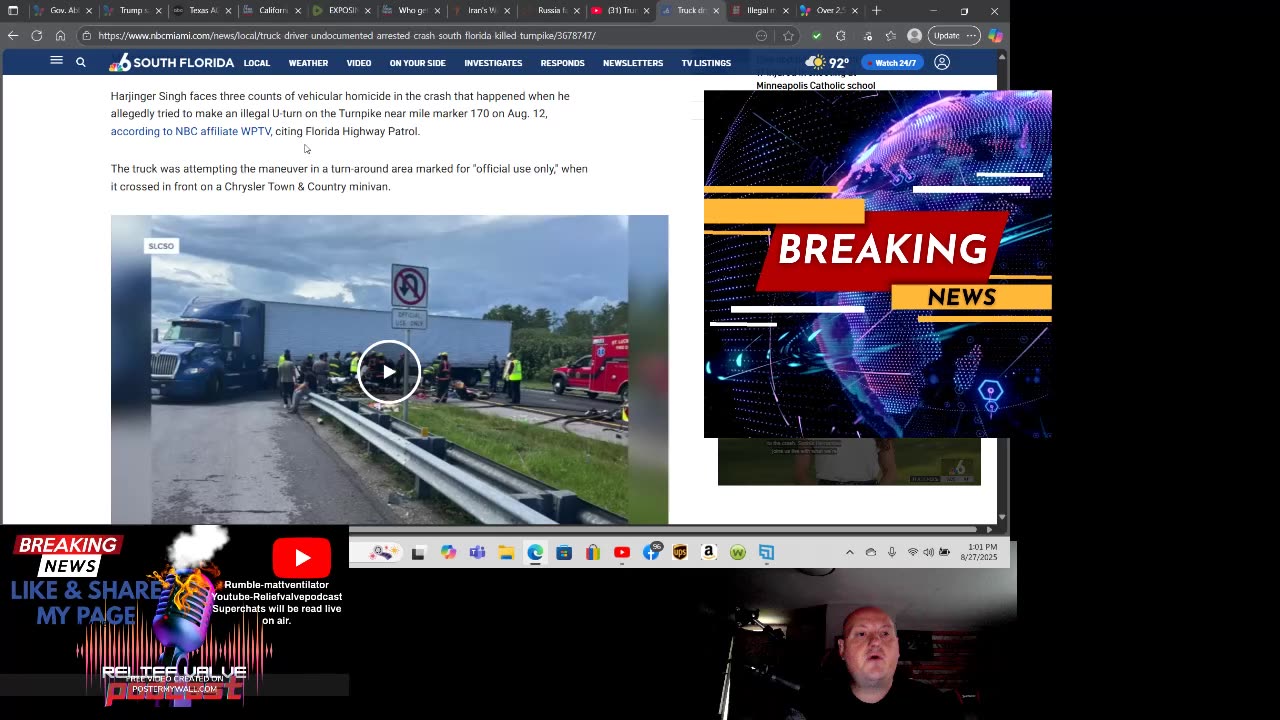Open the browser profile avatar

click(x=914, y=35)
